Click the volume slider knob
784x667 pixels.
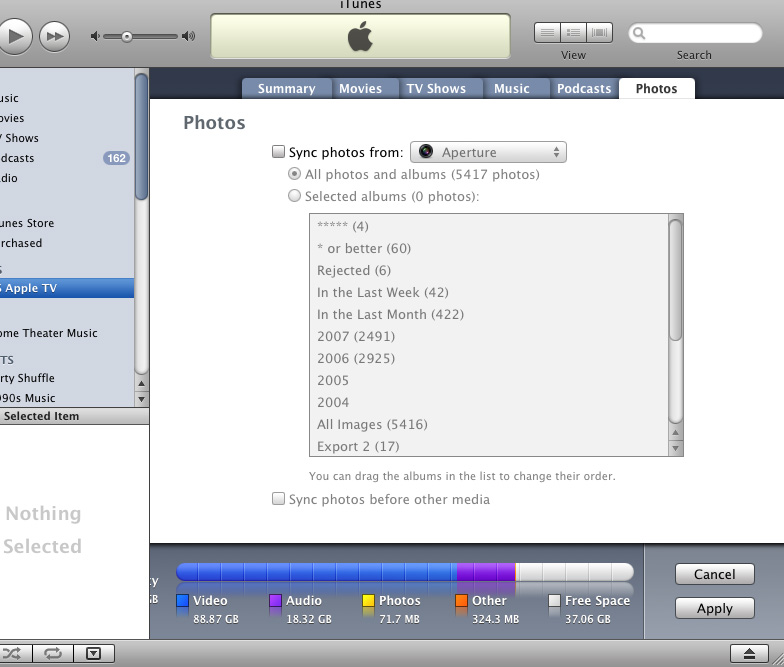click(126, 36)
